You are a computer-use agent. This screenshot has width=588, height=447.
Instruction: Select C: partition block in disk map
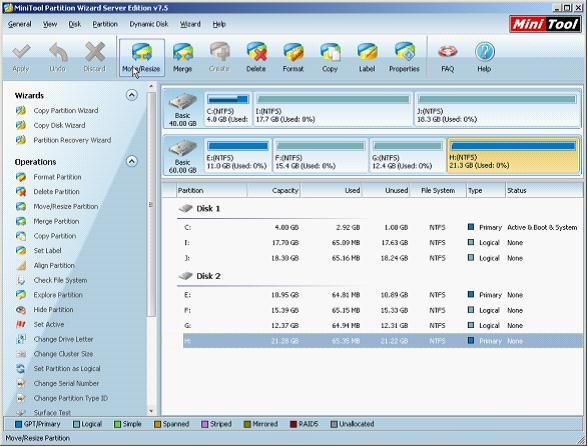tap(228, 109)
